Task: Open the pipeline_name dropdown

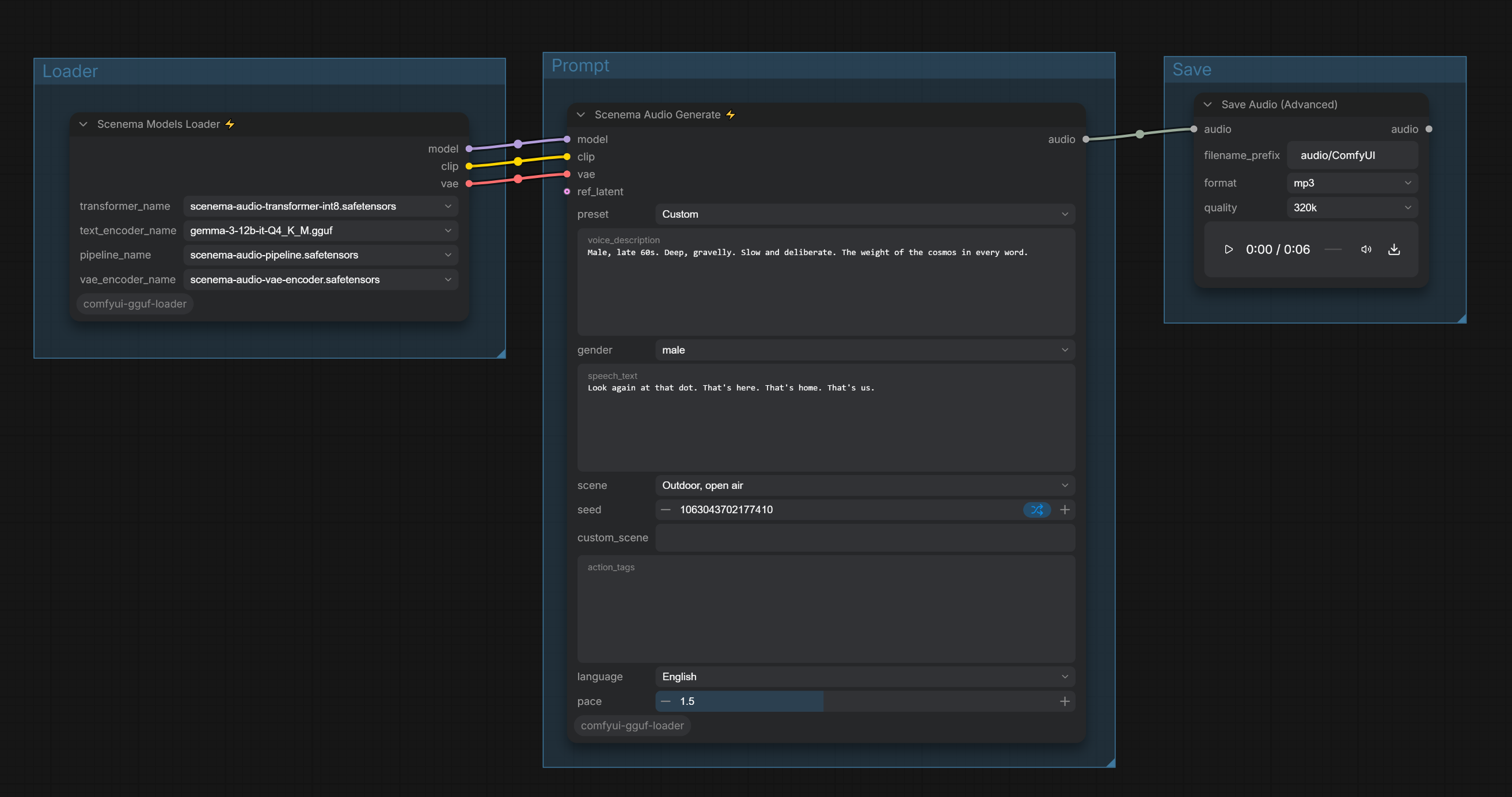Action: pyautogui.click(x=321, y=255)
